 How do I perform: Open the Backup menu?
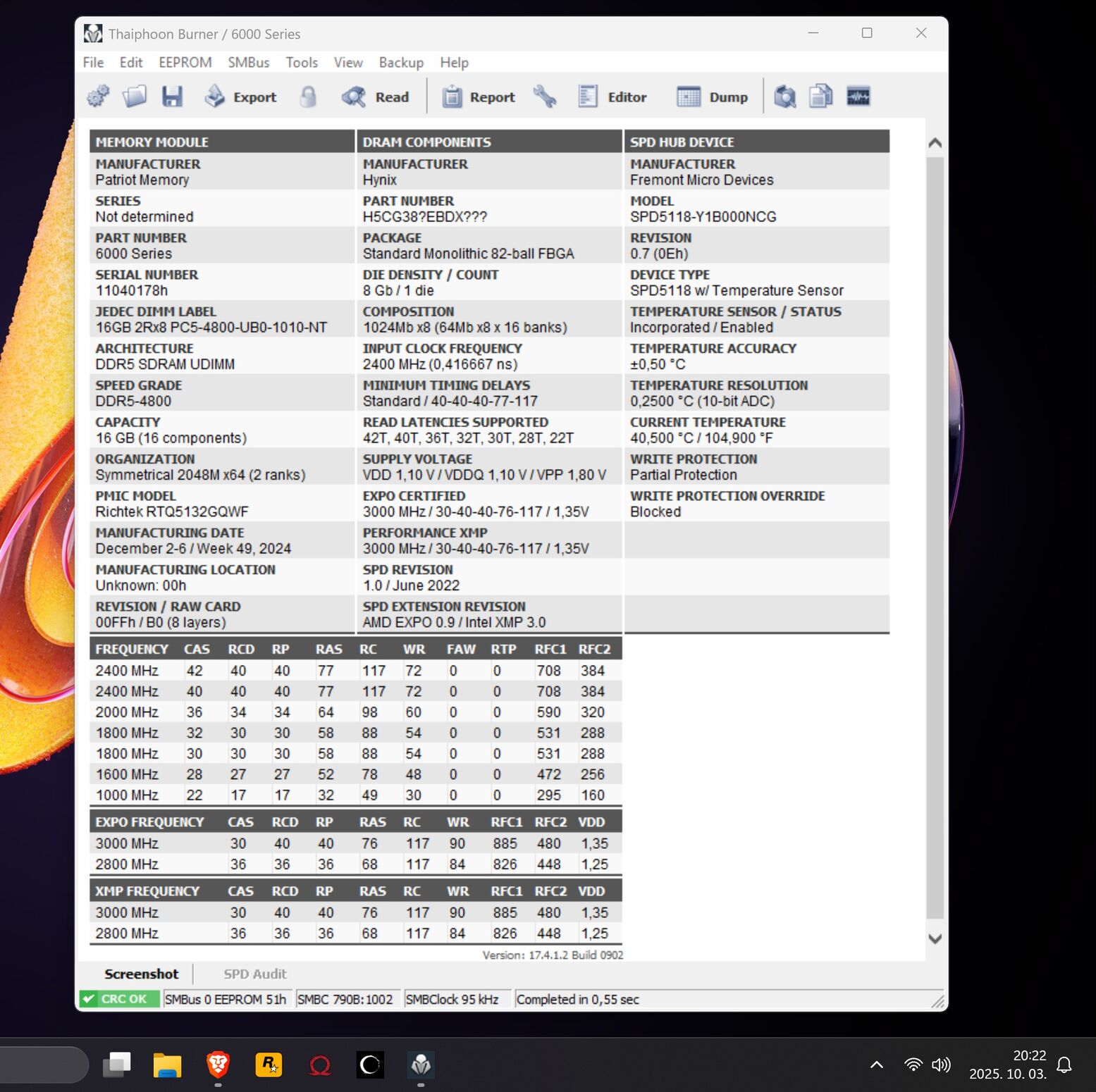401,62
